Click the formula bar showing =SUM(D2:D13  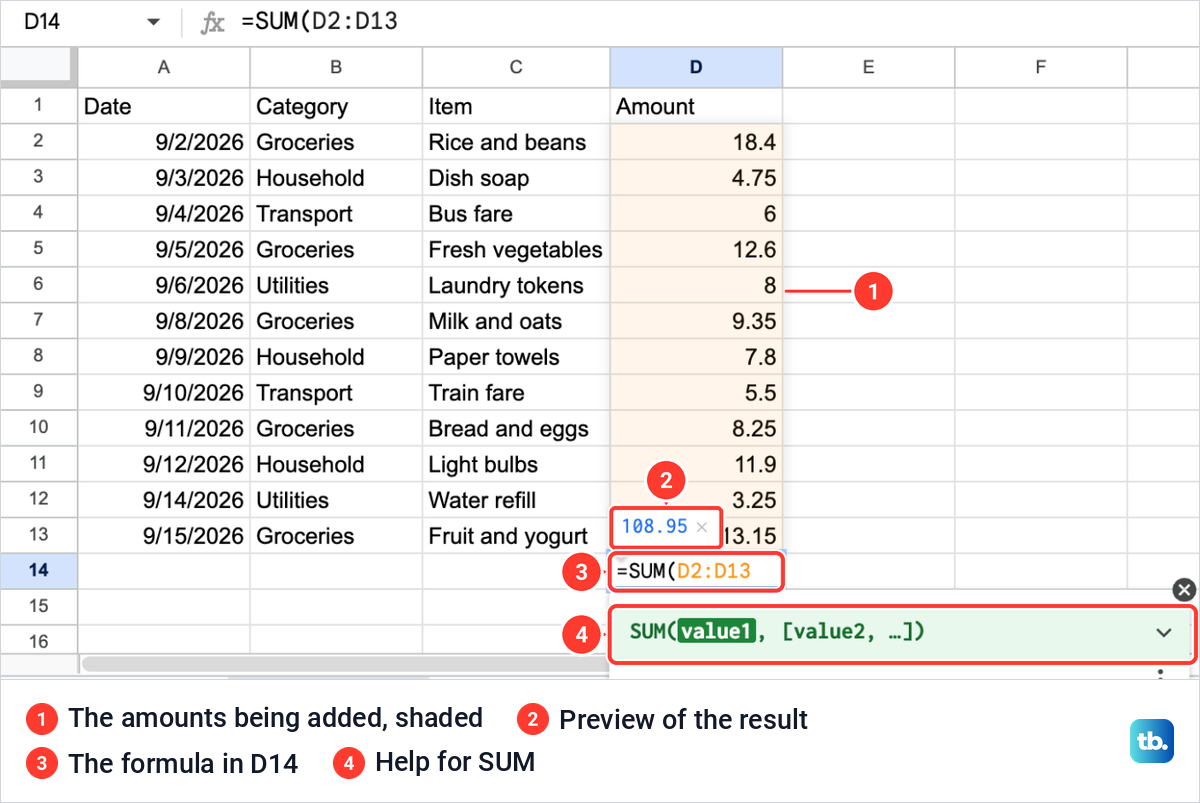[715, 22]
